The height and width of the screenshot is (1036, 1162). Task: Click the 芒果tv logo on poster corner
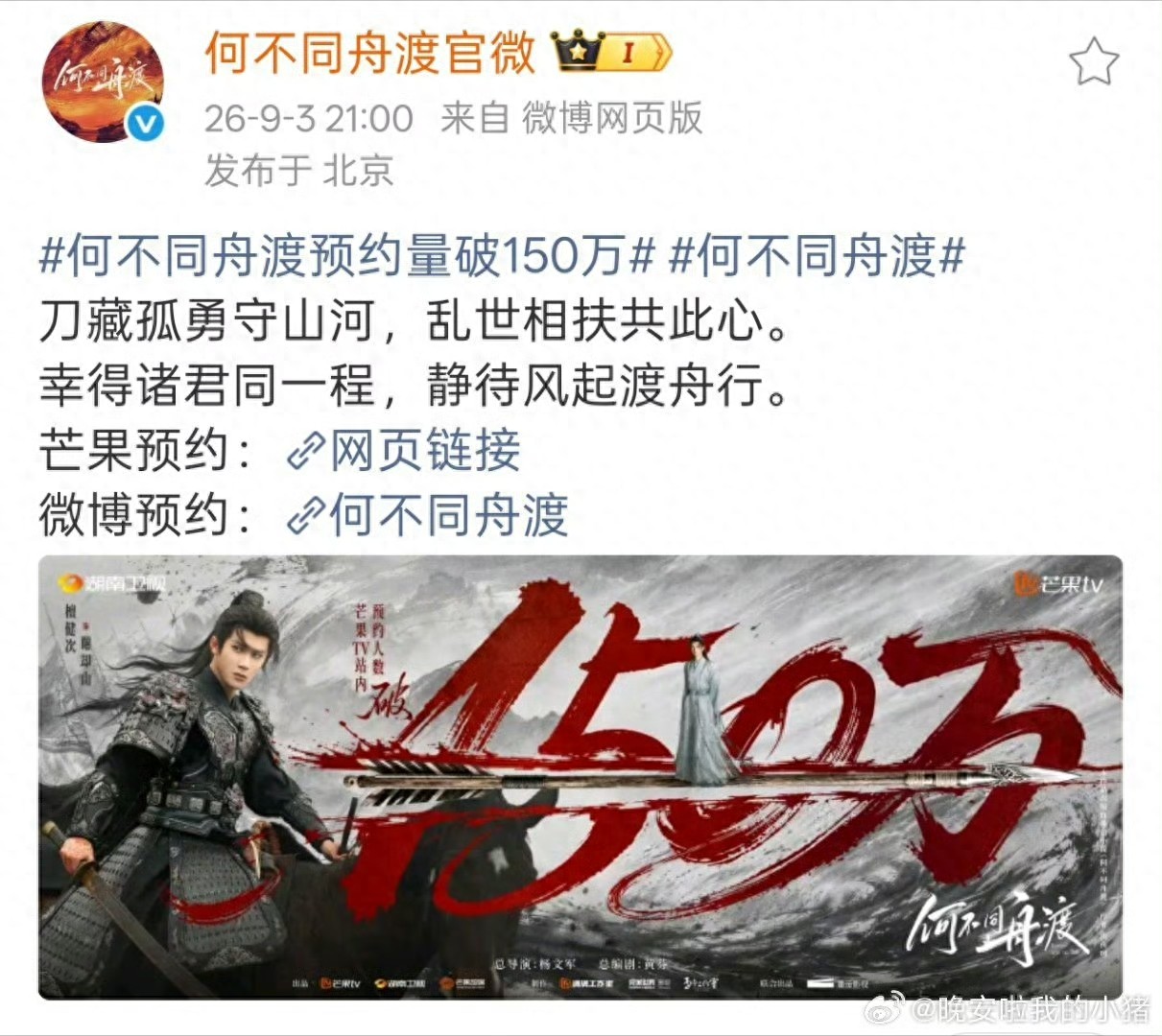[x=1059, y=582]
